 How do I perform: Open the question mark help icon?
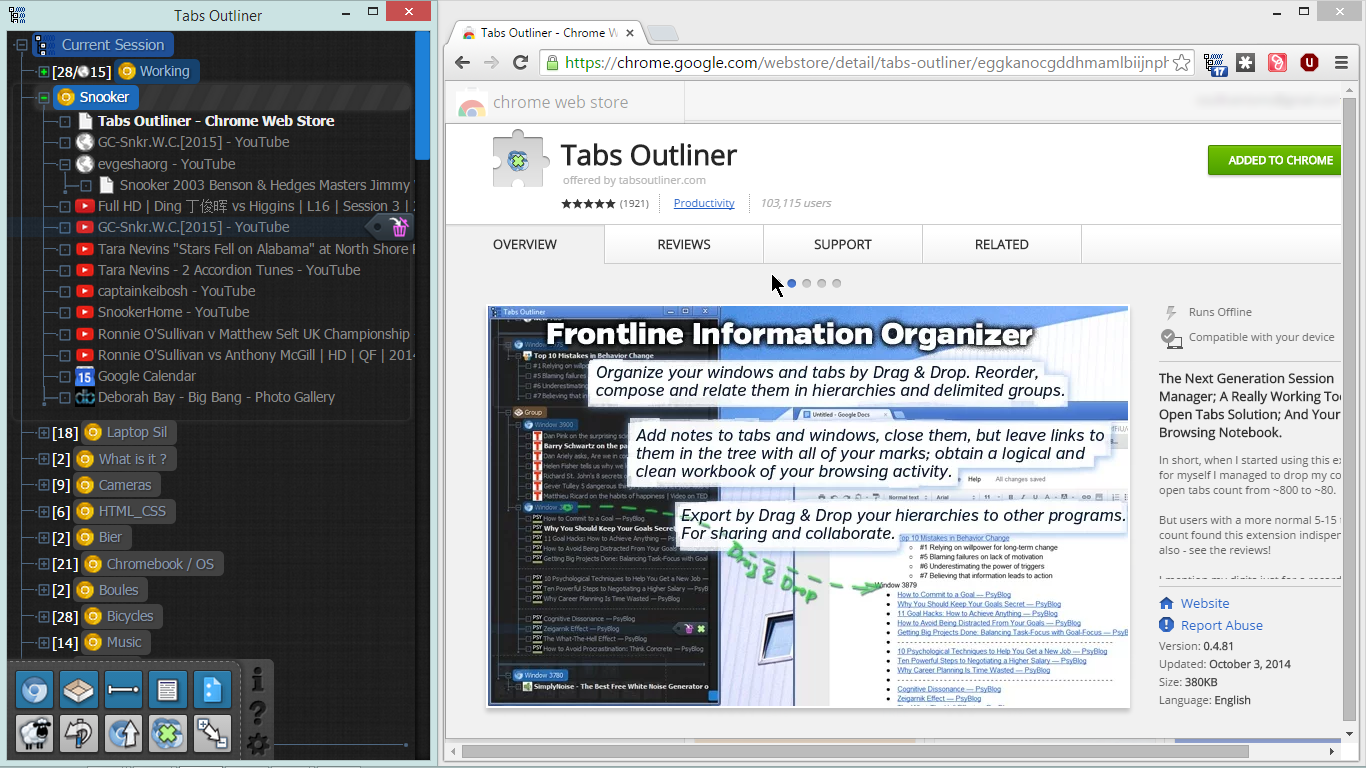257,713
